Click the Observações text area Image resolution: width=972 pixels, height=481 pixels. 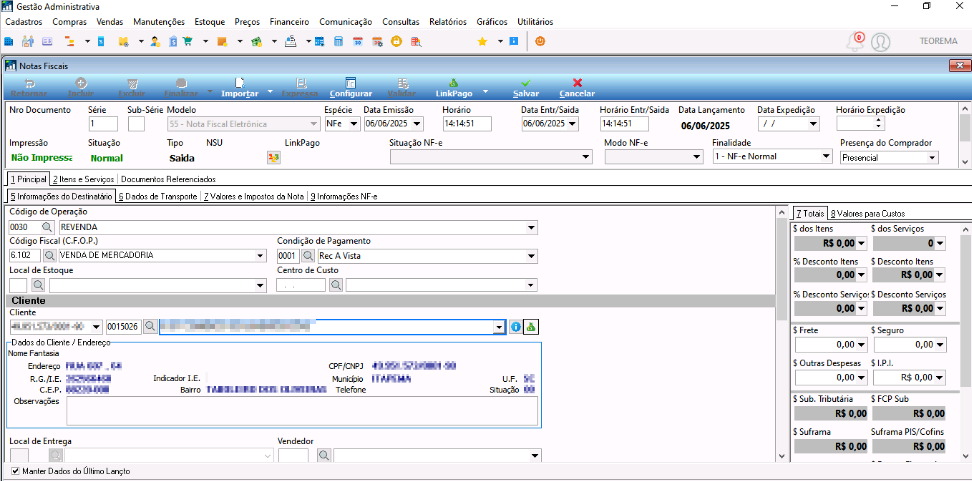[302, 411]
